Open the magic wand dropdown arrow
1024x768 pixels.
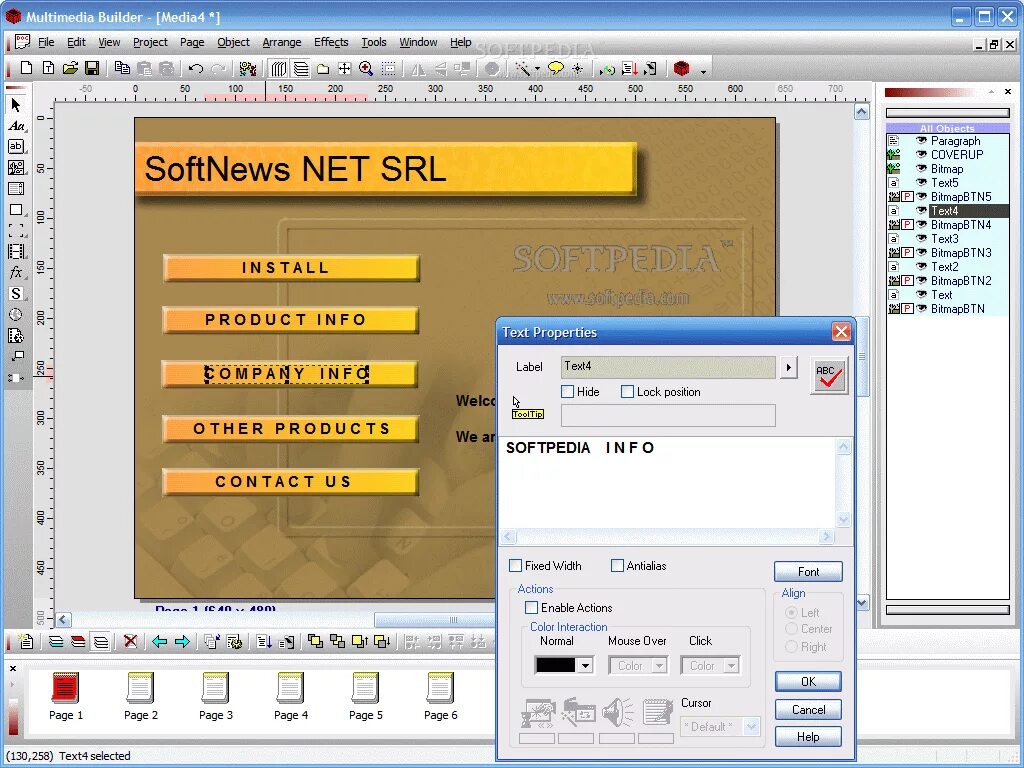[537, 69]
